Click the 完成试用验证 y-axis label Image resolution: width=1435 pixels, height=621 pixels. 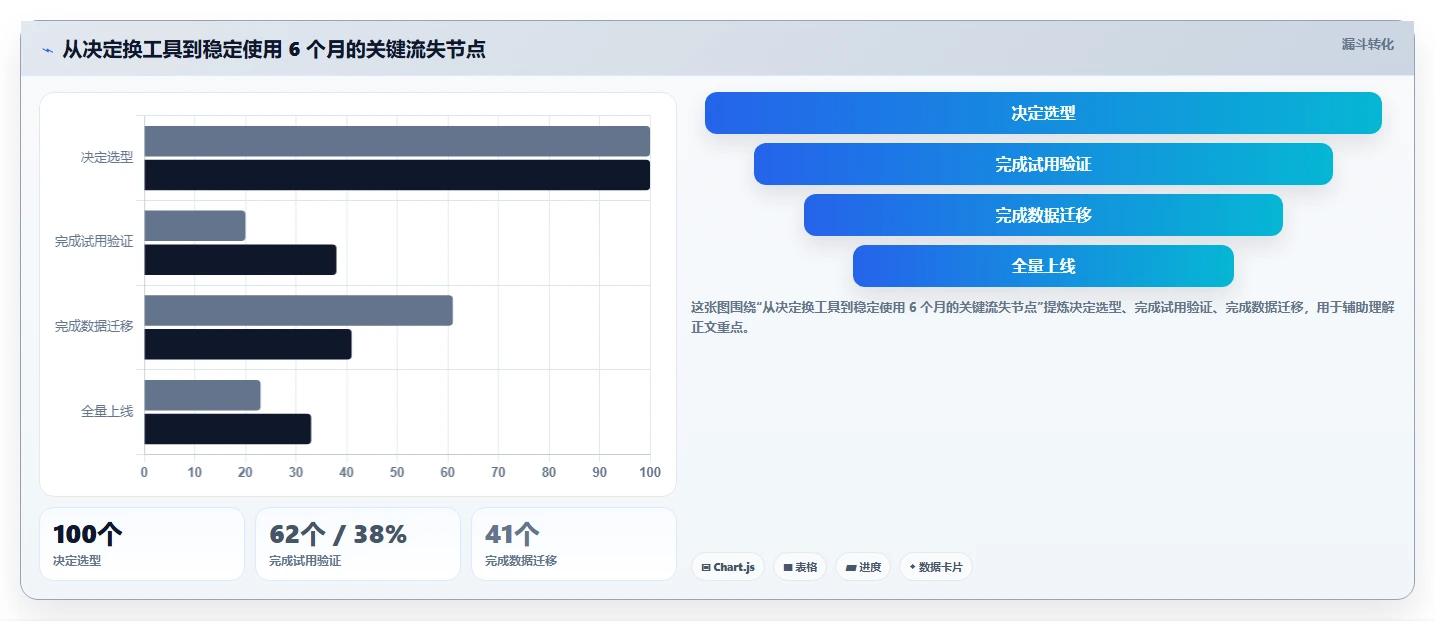pyautogui.click(x=94, y=242)
